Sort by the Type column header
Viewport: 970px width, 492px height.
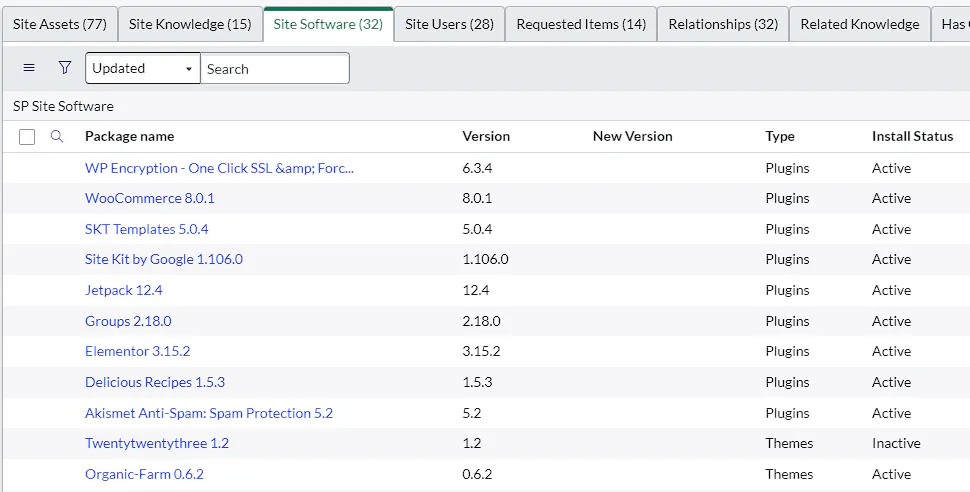point(779,137)
